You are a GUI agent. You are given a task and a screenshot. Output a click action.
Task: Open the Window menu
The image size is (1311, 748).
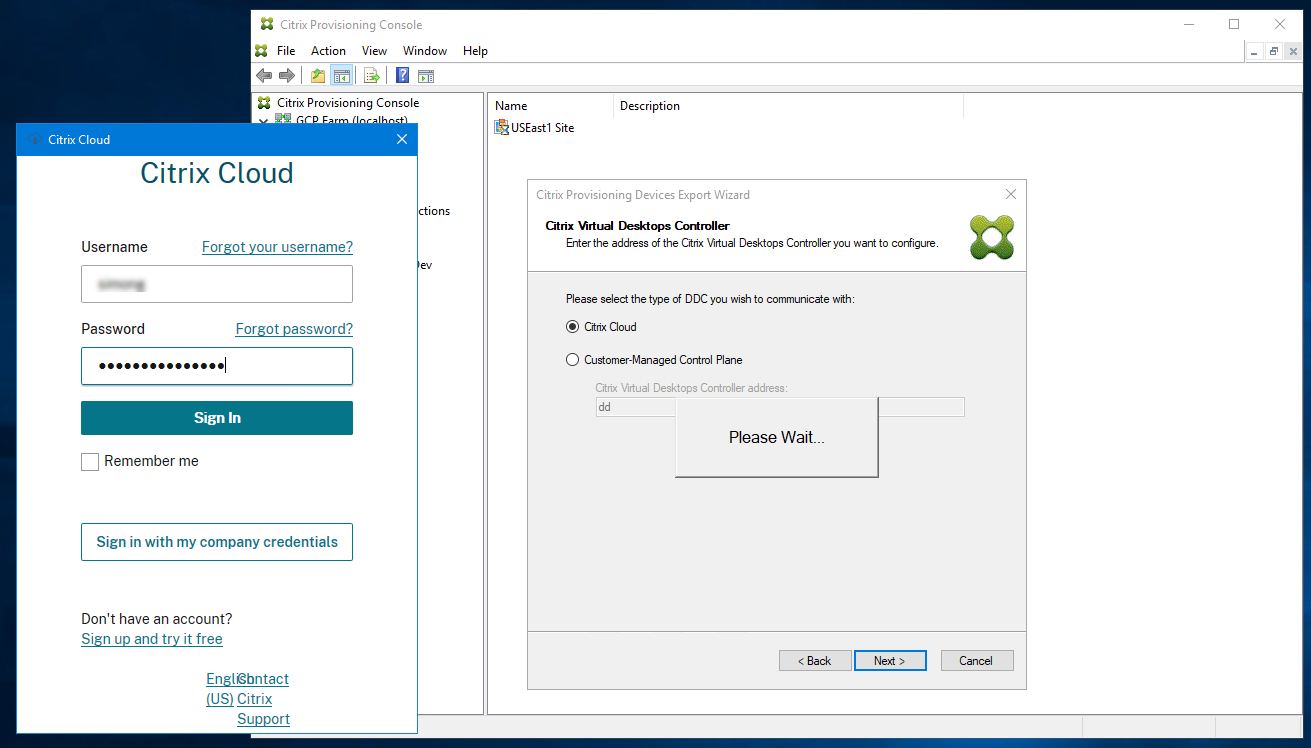point(424,50)
